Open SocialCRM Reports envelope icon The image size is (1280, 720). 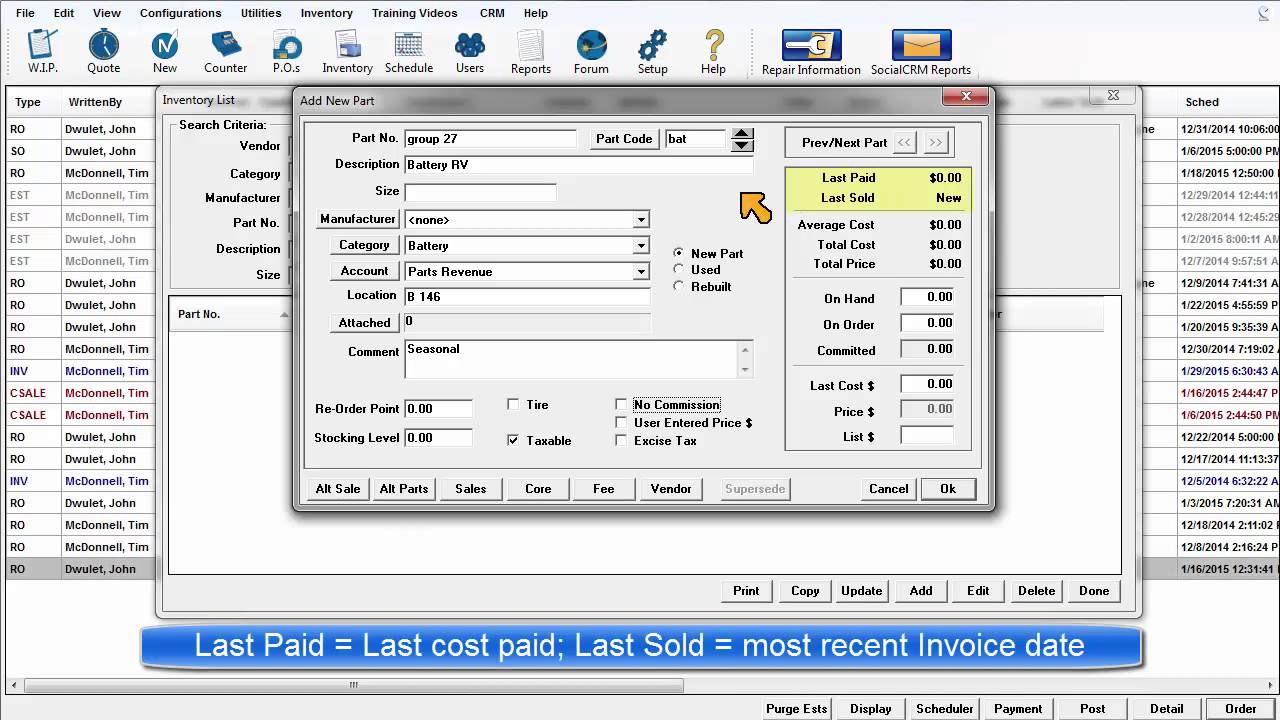click(921, 51)
